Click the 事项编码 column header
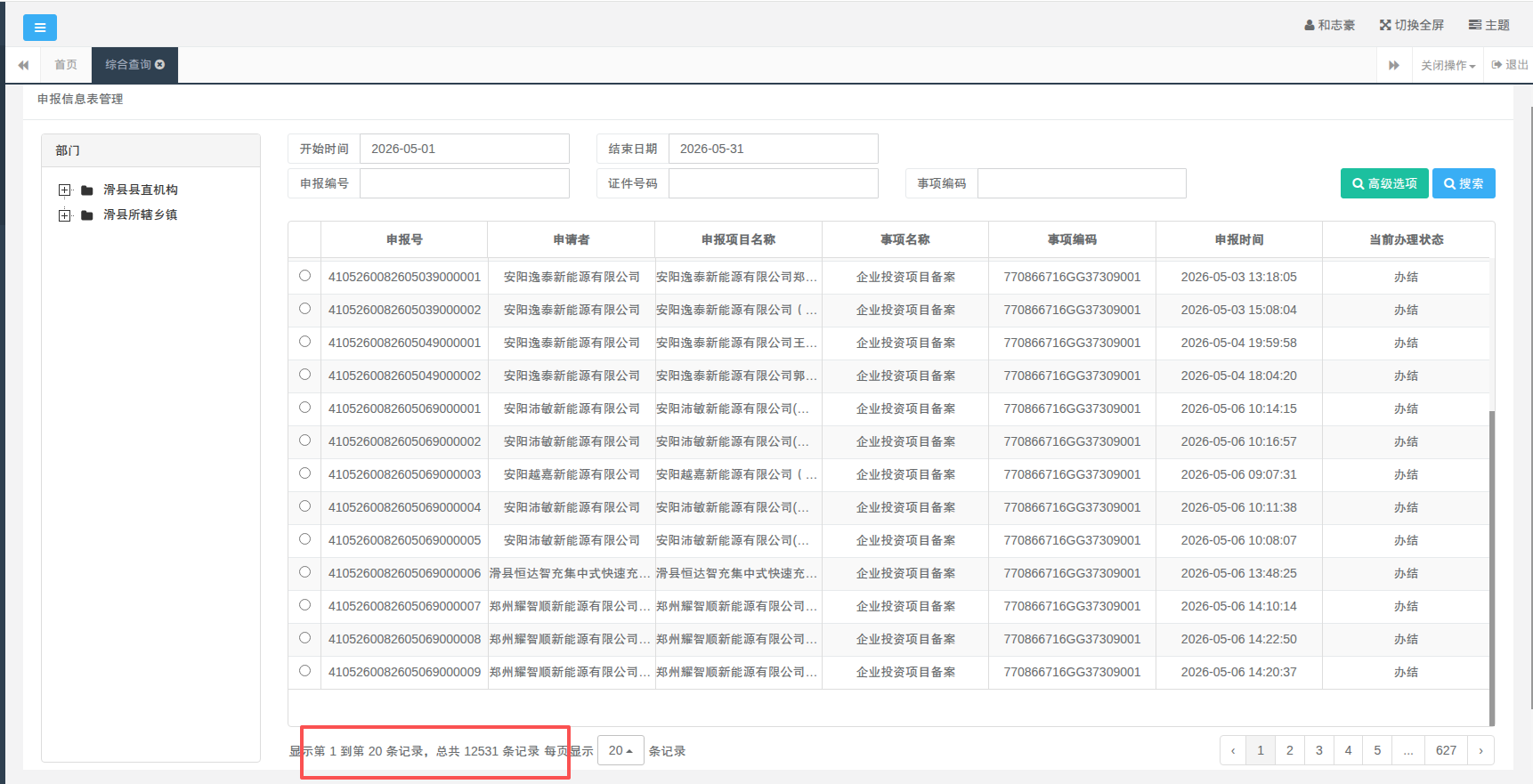Image resolution: width=1533 pixels, height=784 pixels. coord(1072,239)
